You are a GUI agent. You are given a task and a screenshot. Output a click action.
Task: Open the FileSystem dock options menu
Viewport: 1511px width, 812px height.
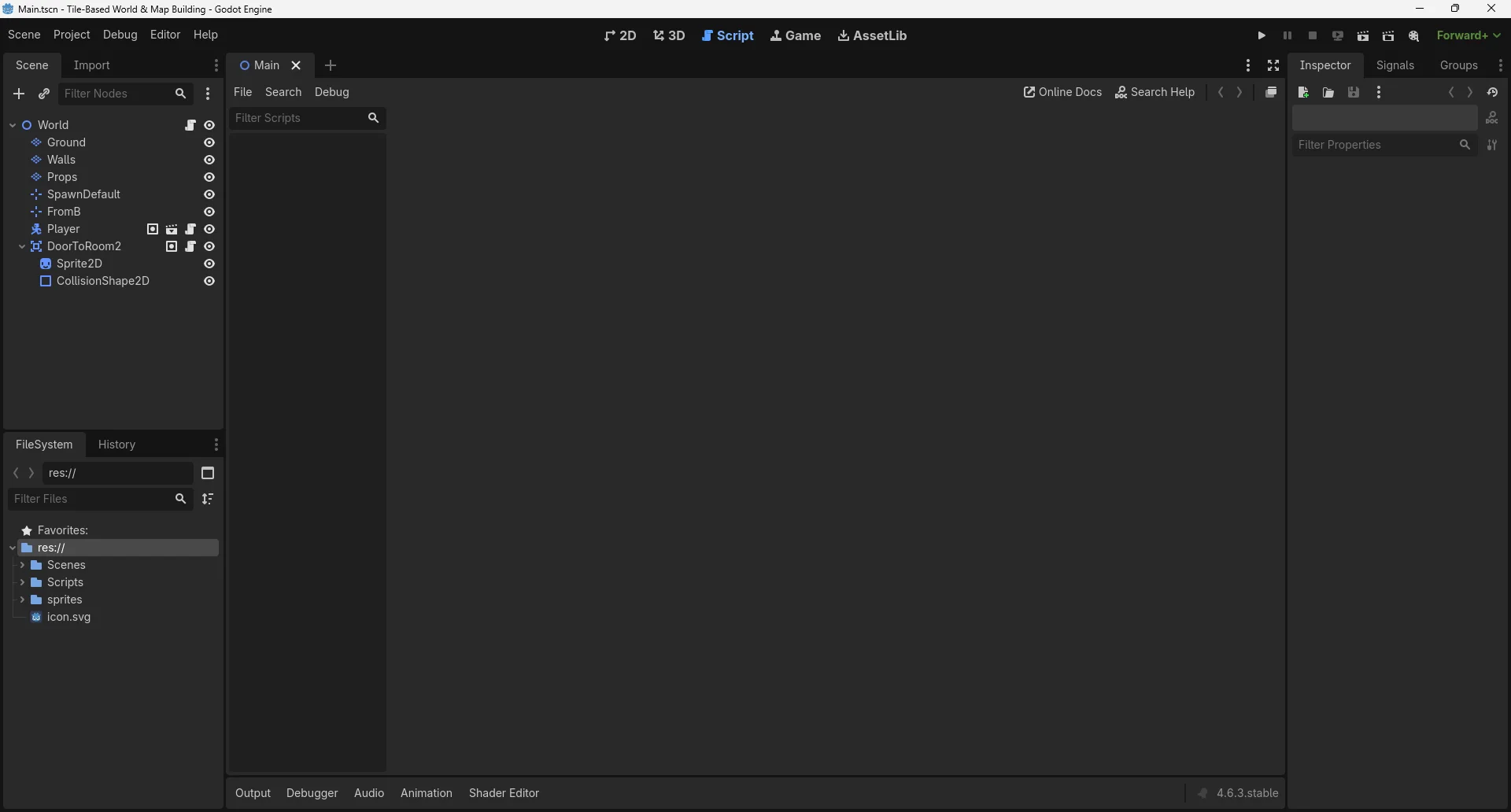tap(216, 445)
